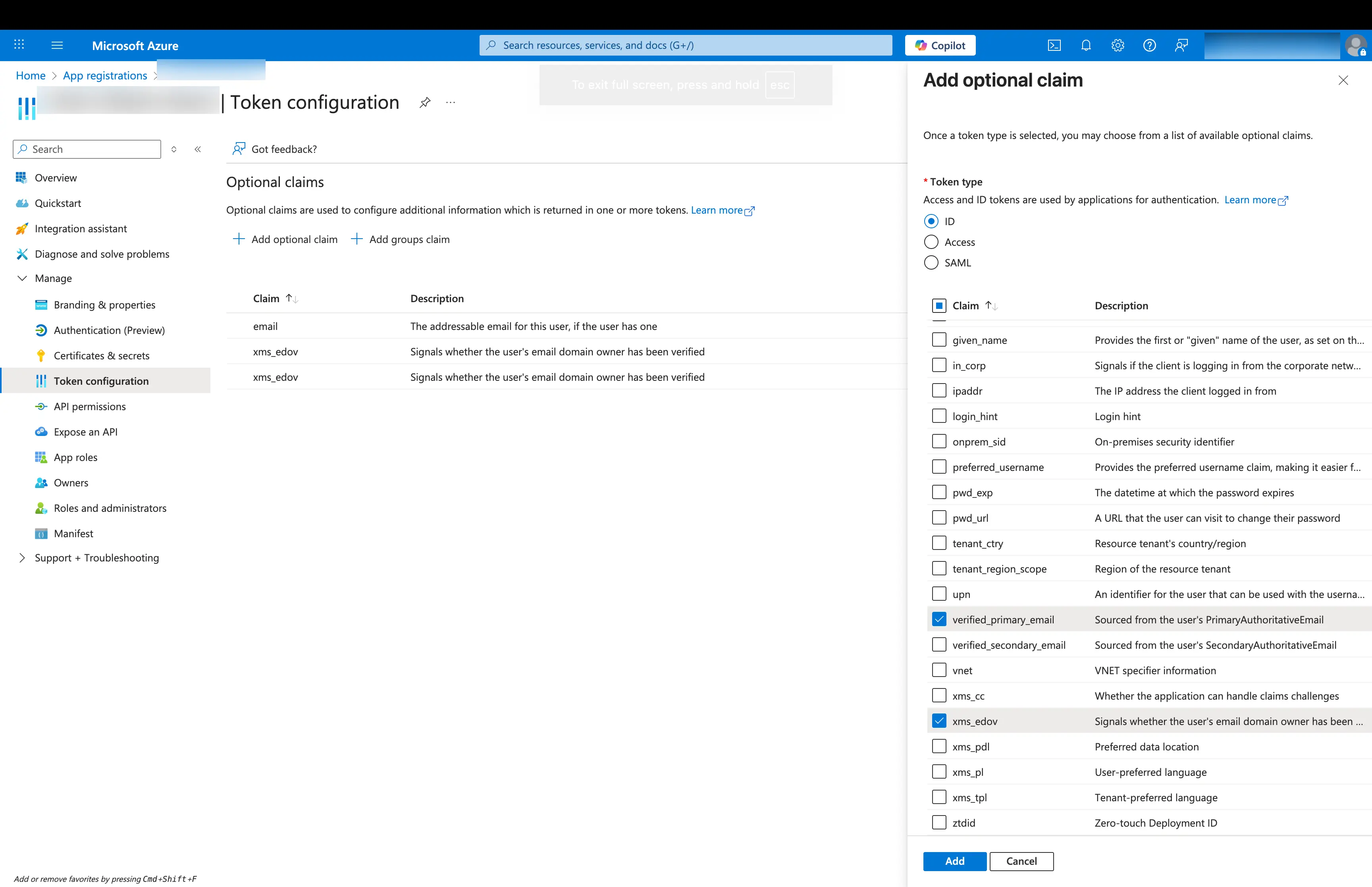1372x887 pixels.
Task: Uncheck the verified_primary_email claim
Action: coord(939,619)
